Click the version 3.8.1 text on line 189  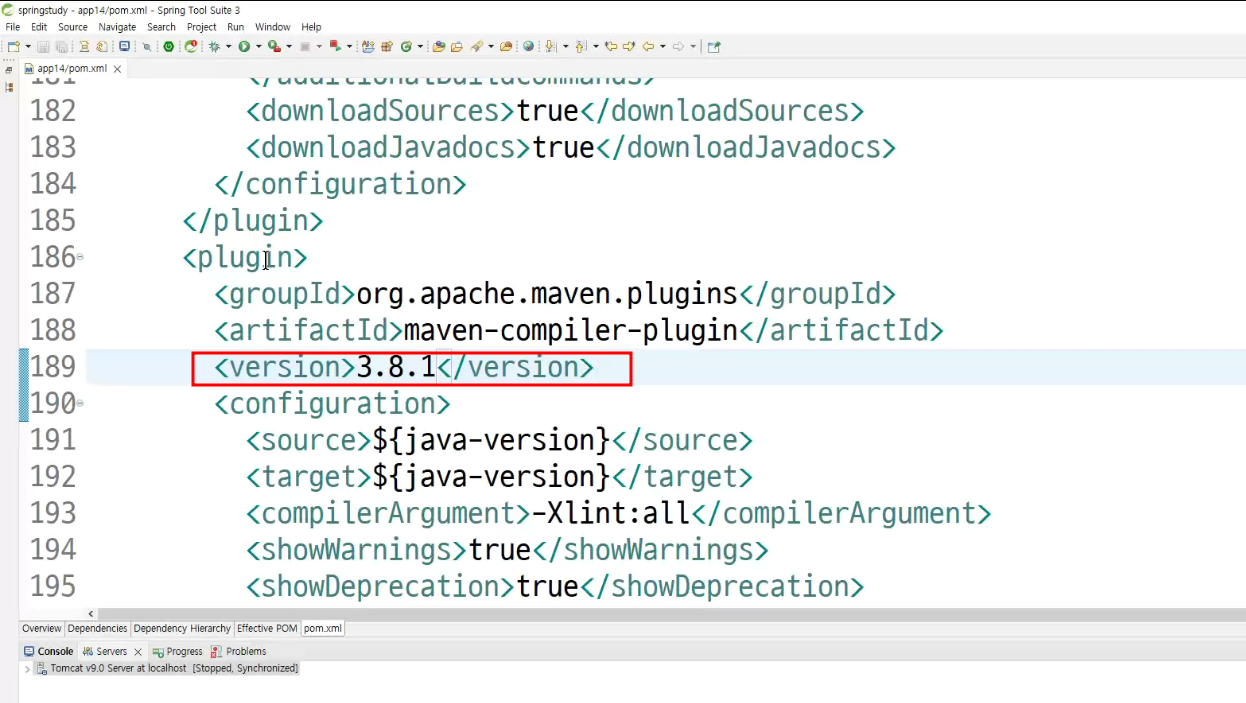(396, 367)
